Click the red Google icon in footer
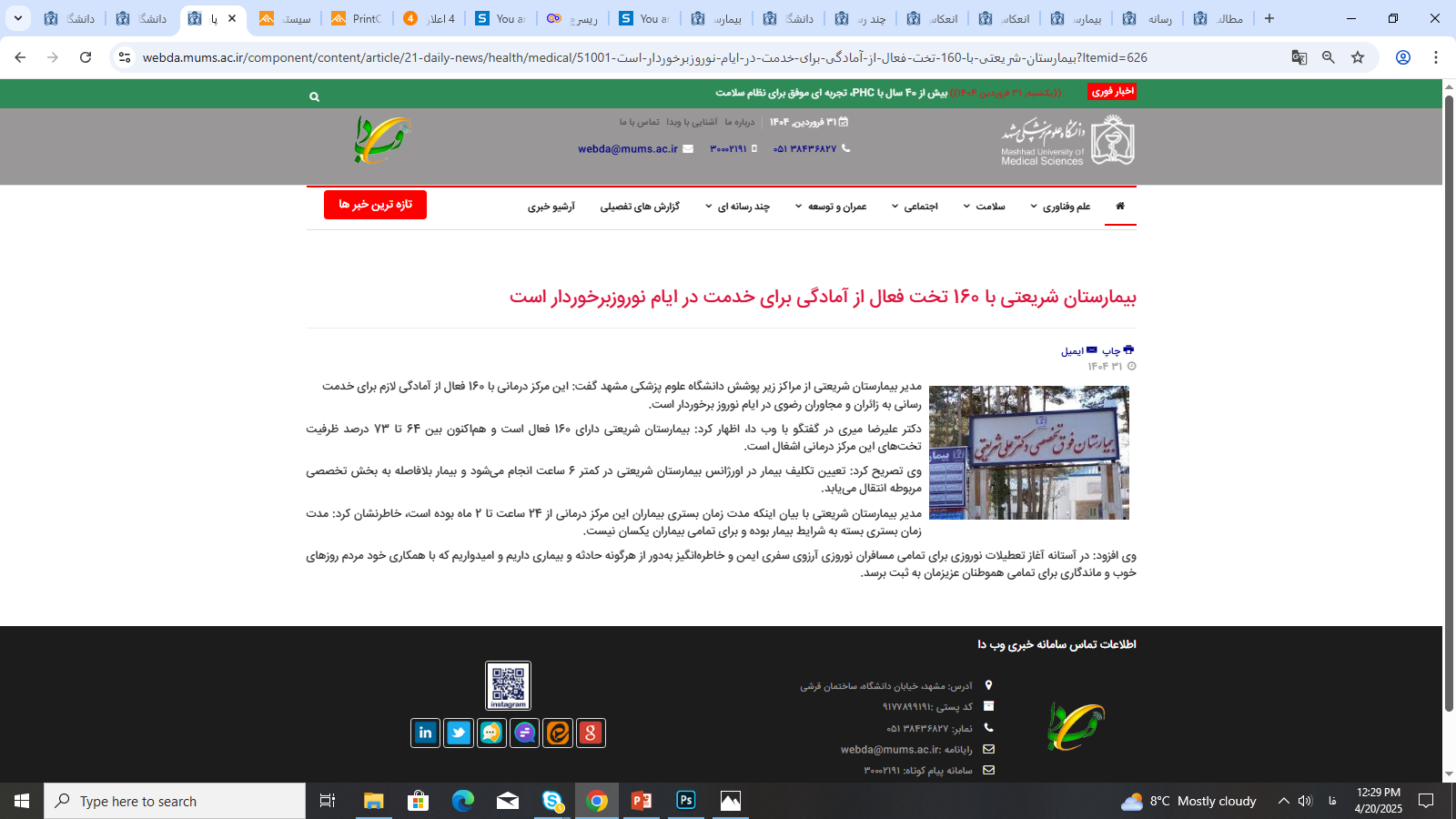Image resolution: width=1456 pixels, height=819 pixels. coord(591,733)
